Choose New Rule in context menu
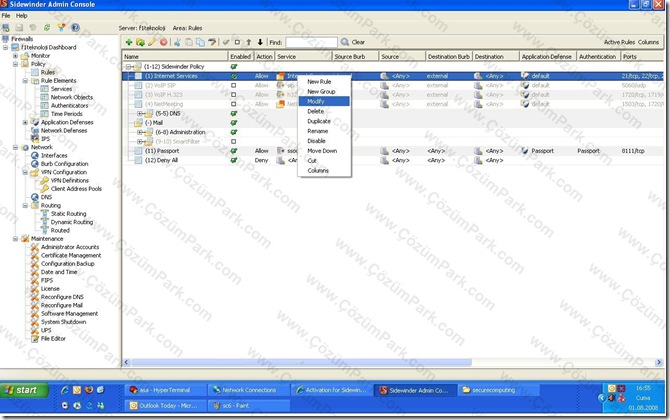Image resolution: width=670 pixels, height=420 pixels. coord(324,81)
